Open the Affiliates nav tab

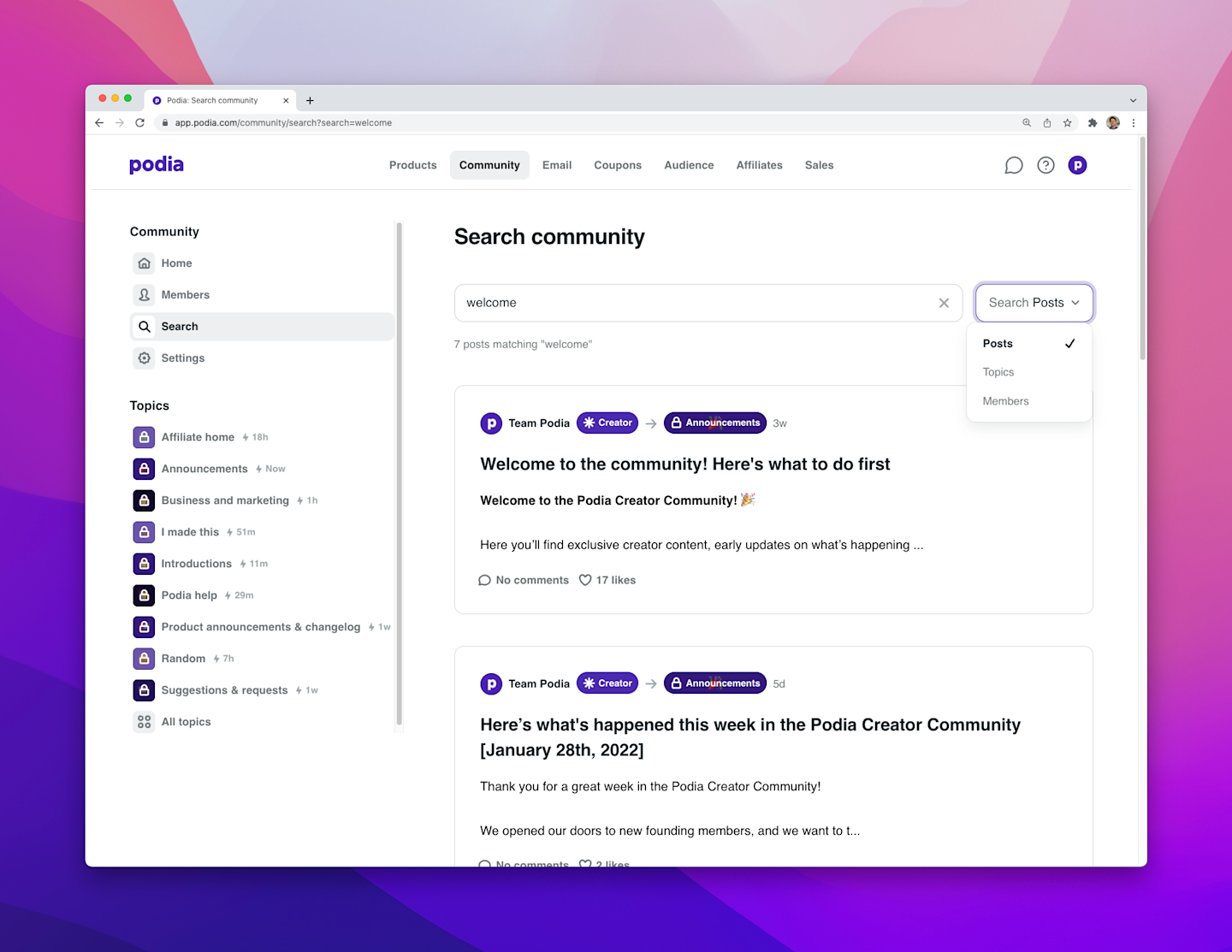click(760, 165)
